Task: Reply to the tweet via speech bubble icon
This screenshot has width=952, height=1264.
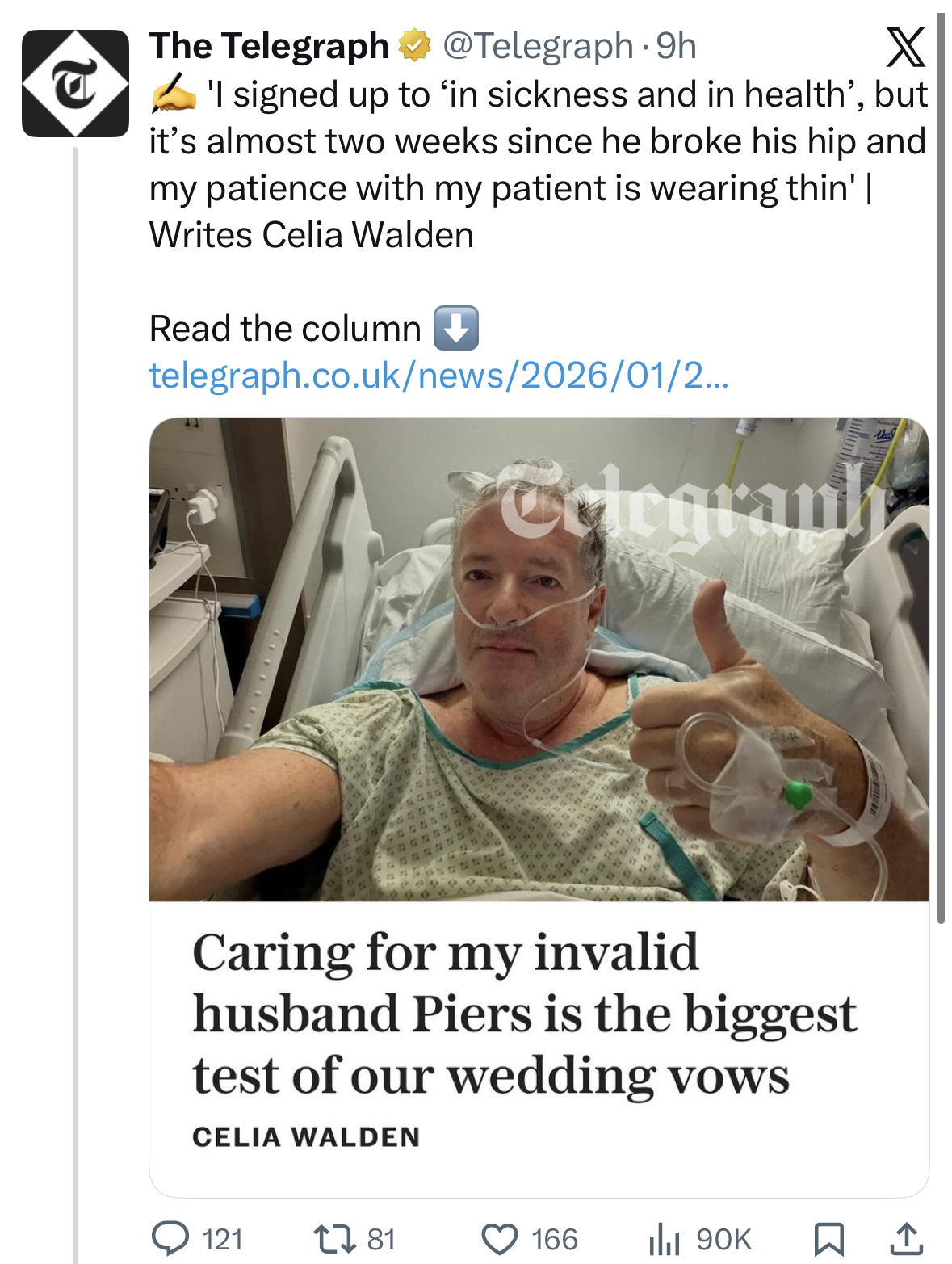Action: [x=170, y=1238]
